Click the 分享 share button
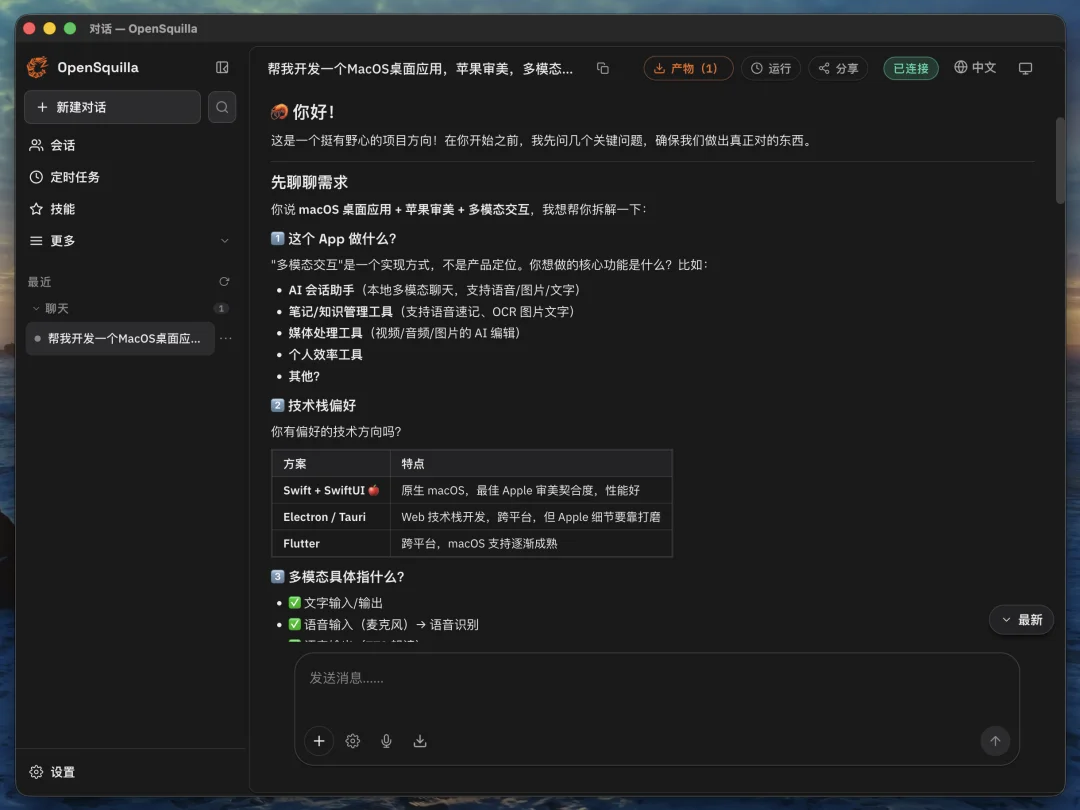The height and width of the screenshot is (810, 1080). click(x=838, y=68)
